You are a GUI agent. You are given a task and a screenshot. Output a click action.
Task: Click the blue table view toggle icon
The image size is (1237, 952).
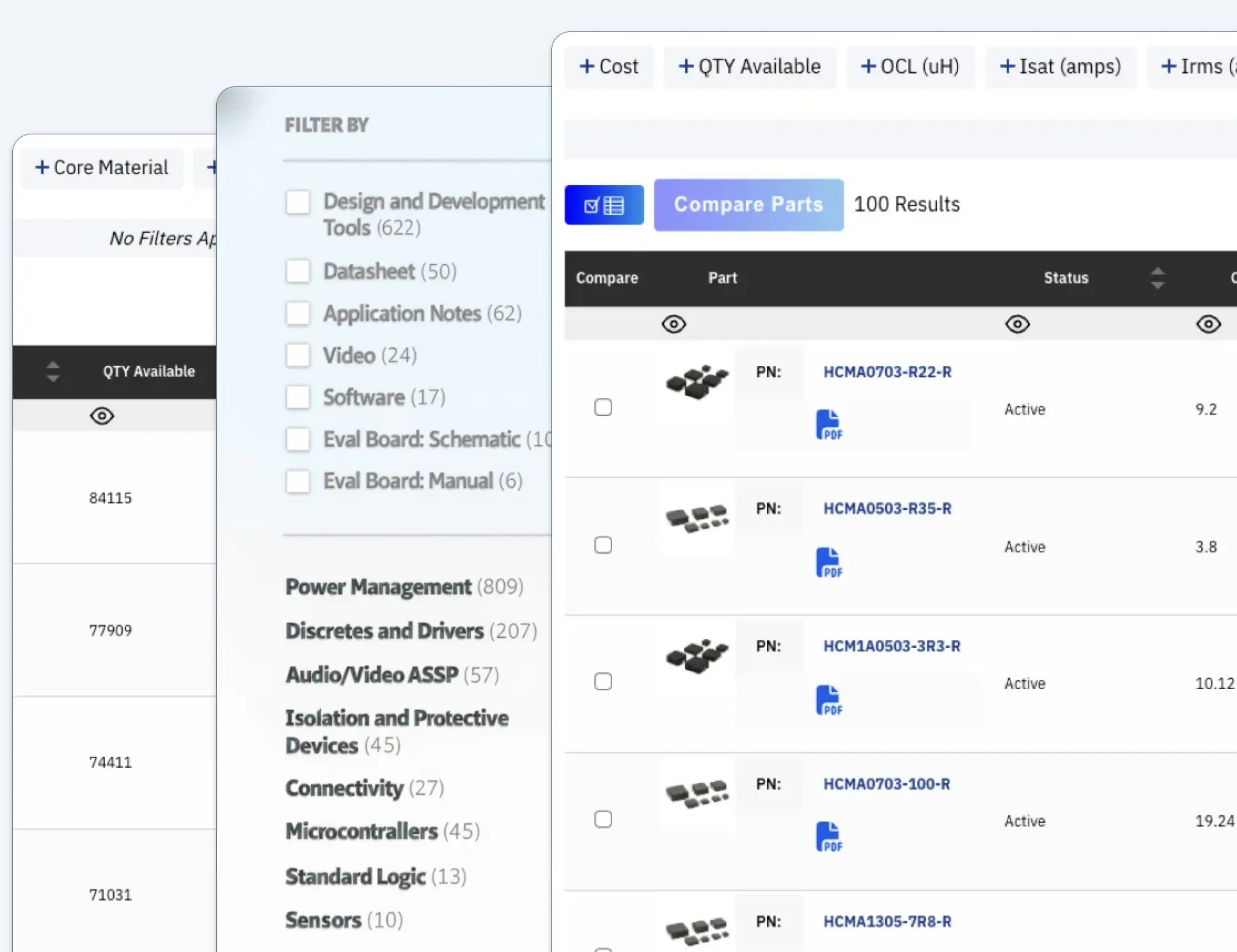click(x=604, y=205)
